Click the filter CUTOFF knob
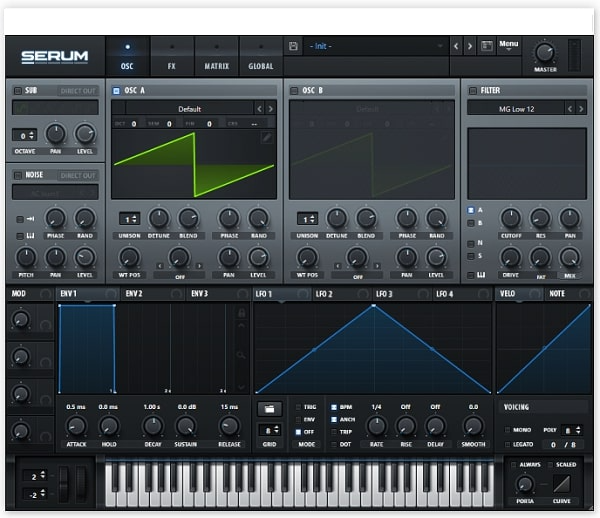 511,218
